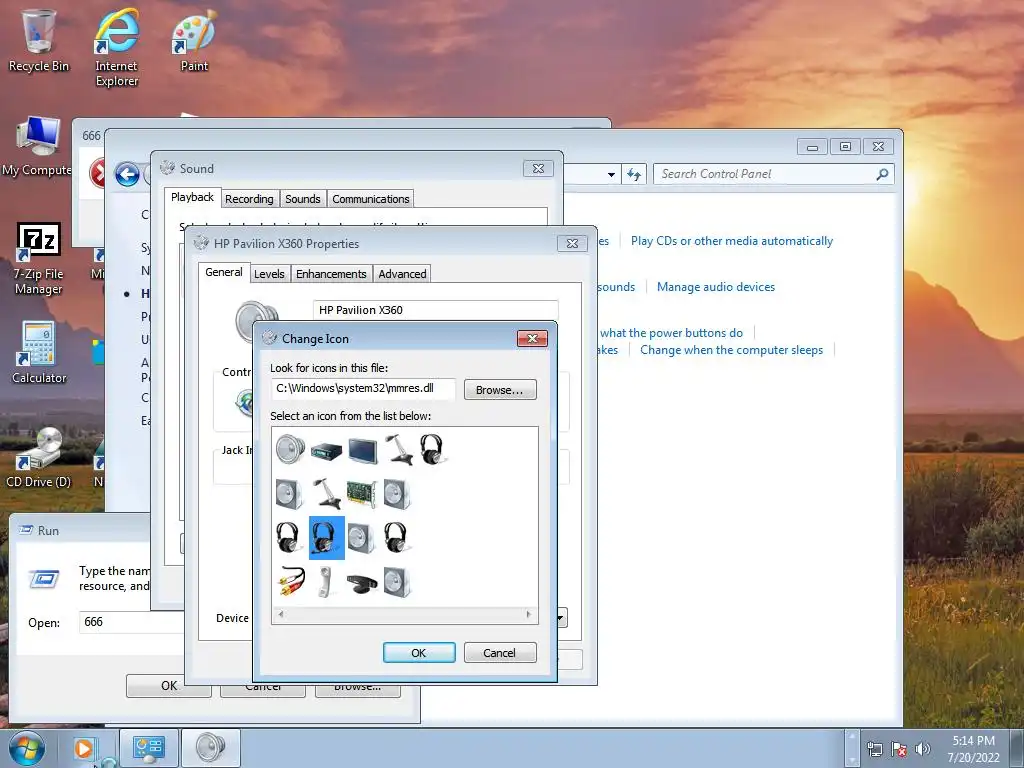This screenshot has height=768, width=1024.
Task: Click the Browse... button in Change Icon
Action: [500, 390]
